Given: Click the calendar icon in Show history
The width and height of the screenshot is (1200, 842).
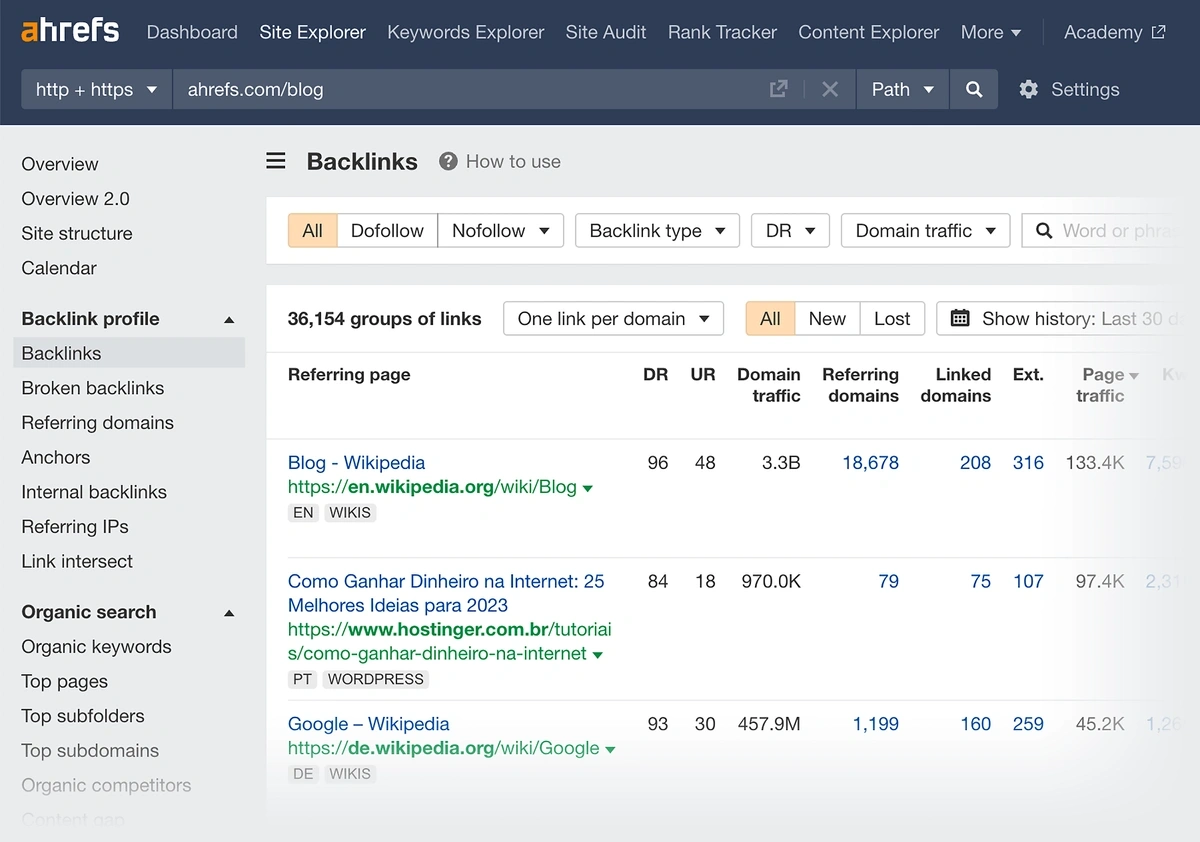Looking at the screenshot, I should click(960, 318).
